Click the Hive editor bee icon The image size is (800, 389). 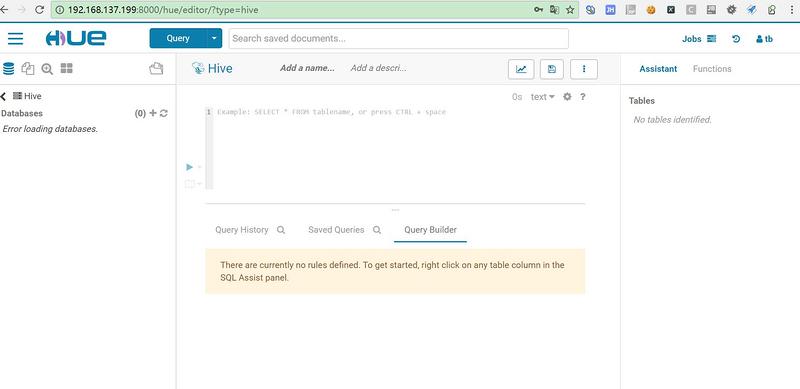[198, 68]
